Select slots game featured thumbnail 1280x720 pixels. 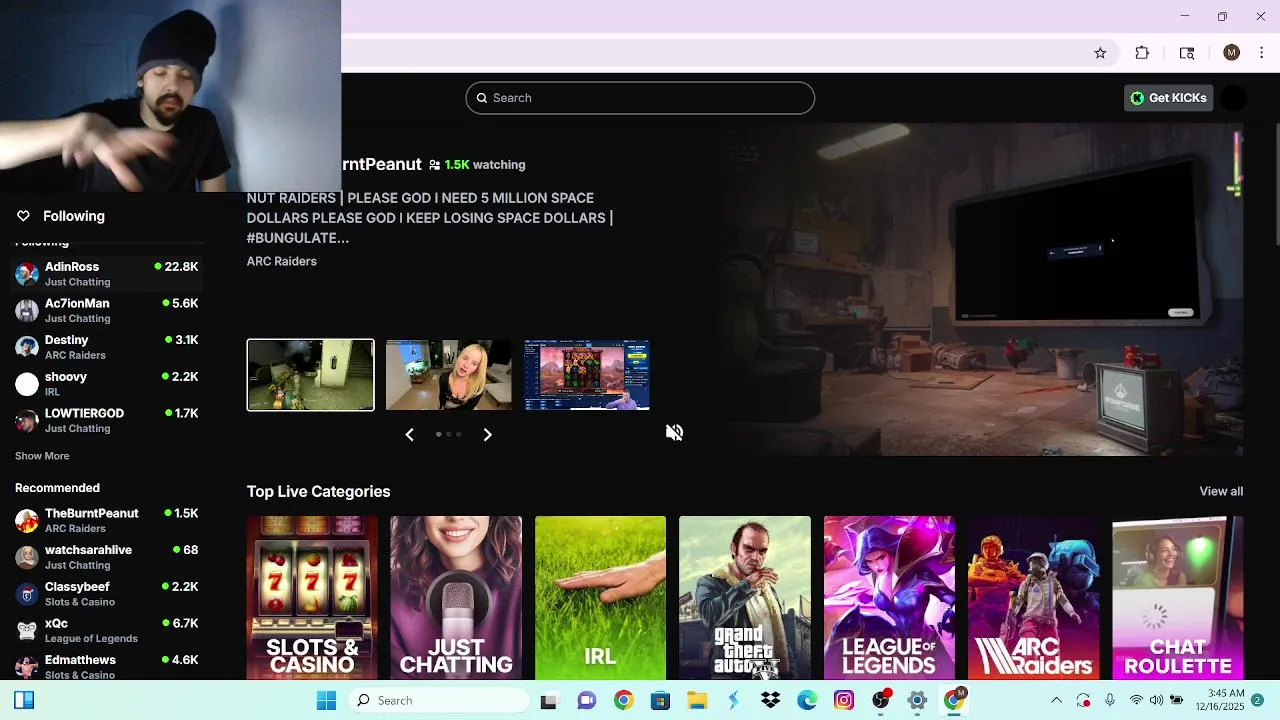click(587, 375)
